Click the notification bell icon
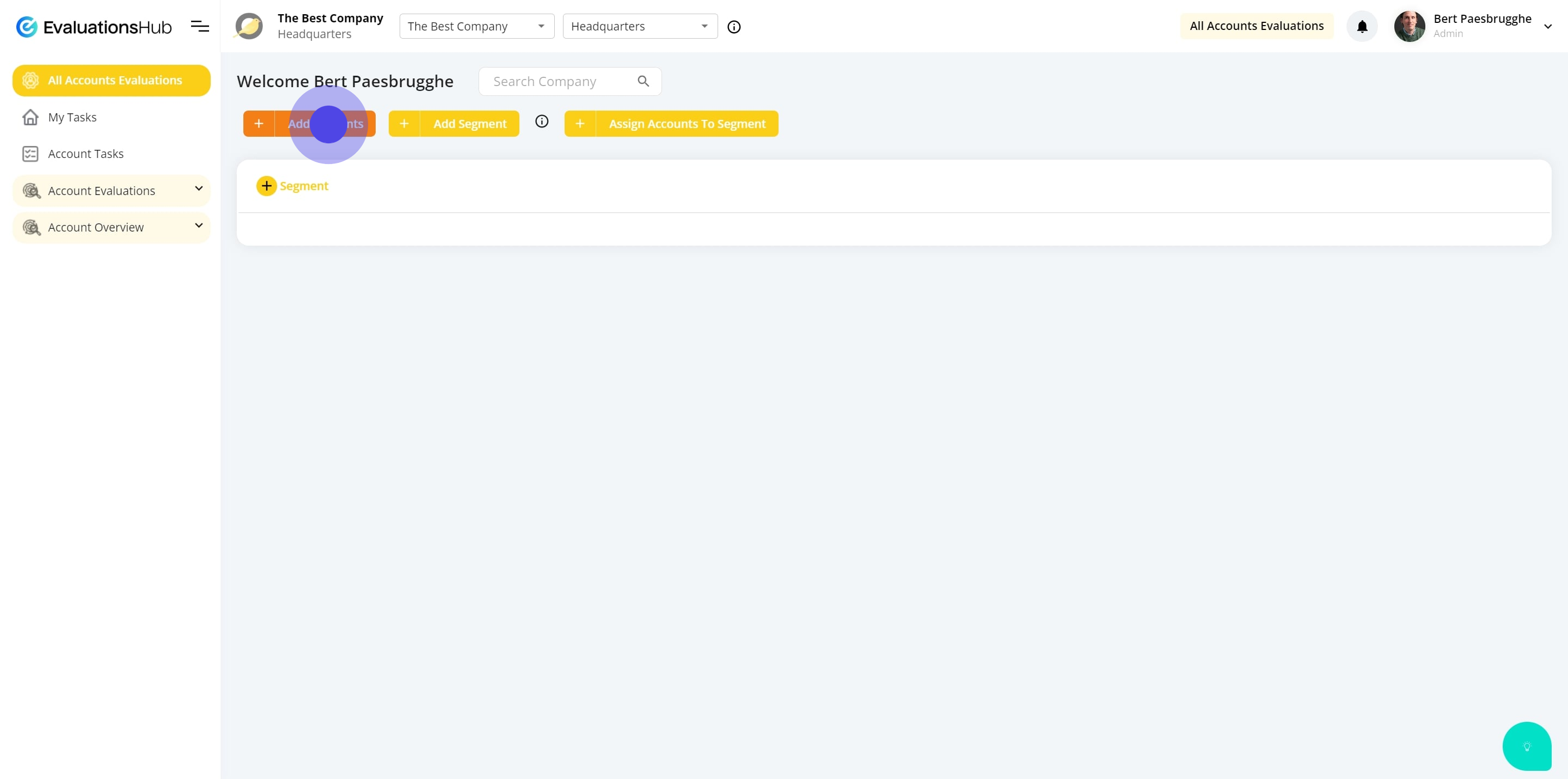The image size is (1568, 779). pos(1362,26)
